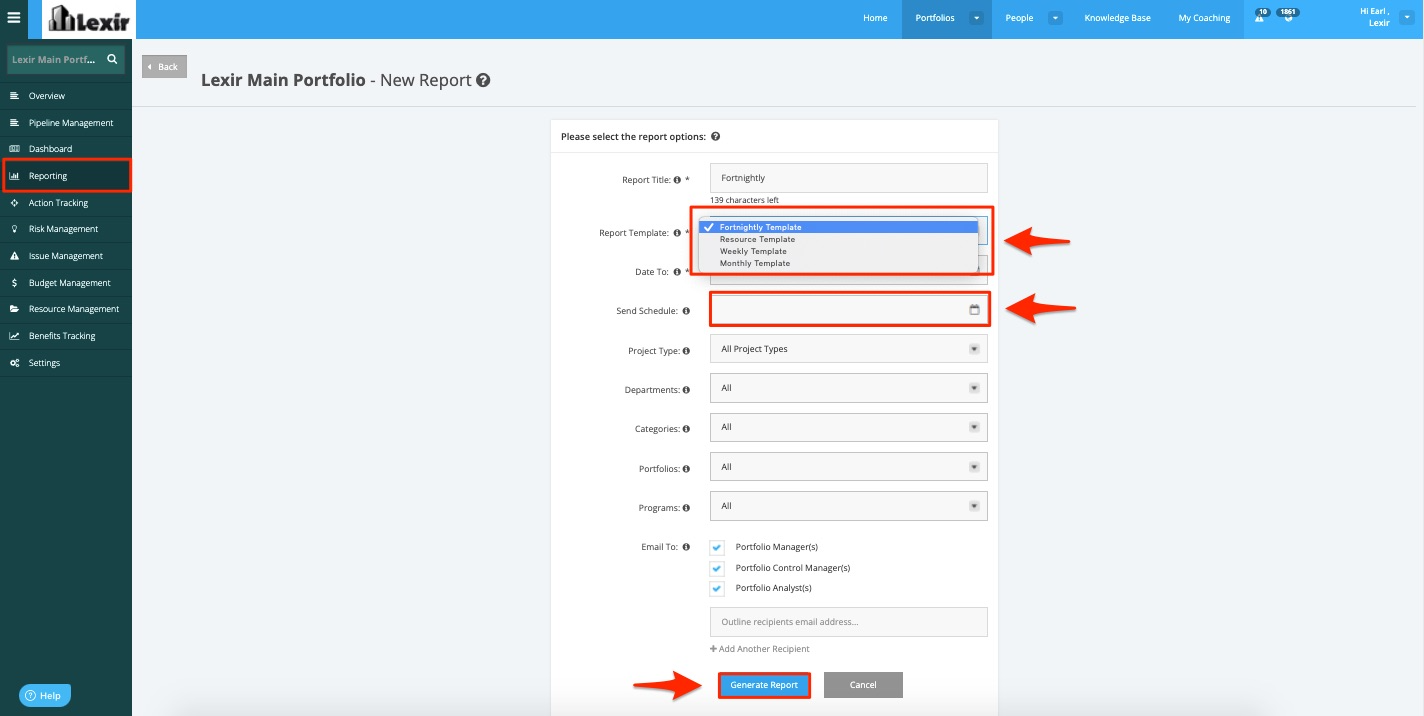The width and height of the screenshot is (1424, 716).
Task: Open the alerts icon with badge 10
Action: pyautogui.click(x=1260, y=16)
